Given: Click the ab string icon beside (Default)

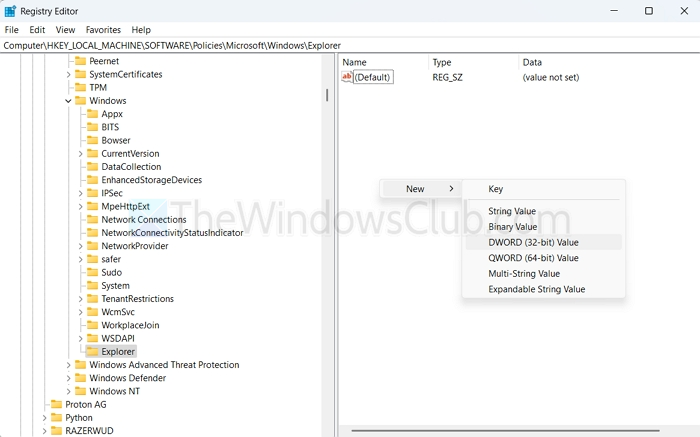Looking at the screenshot, I should coord(347,77).
